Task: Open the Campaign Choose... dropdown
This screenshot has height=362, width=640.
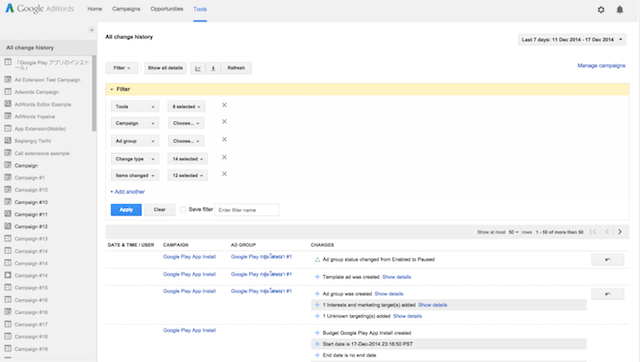Action: point(186,123)
